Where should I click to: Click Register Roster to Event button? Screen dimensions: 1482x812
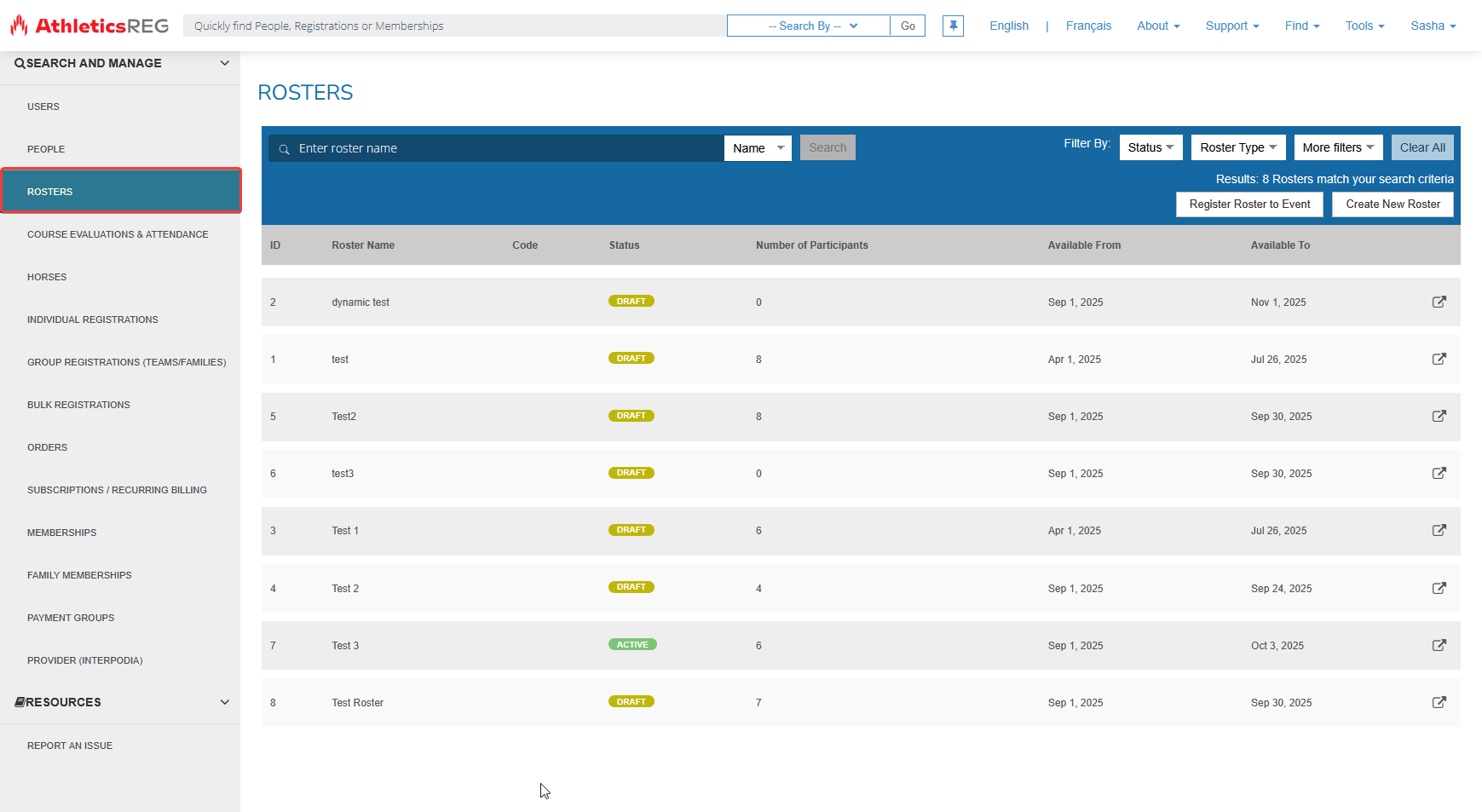tap(1249, 204)
